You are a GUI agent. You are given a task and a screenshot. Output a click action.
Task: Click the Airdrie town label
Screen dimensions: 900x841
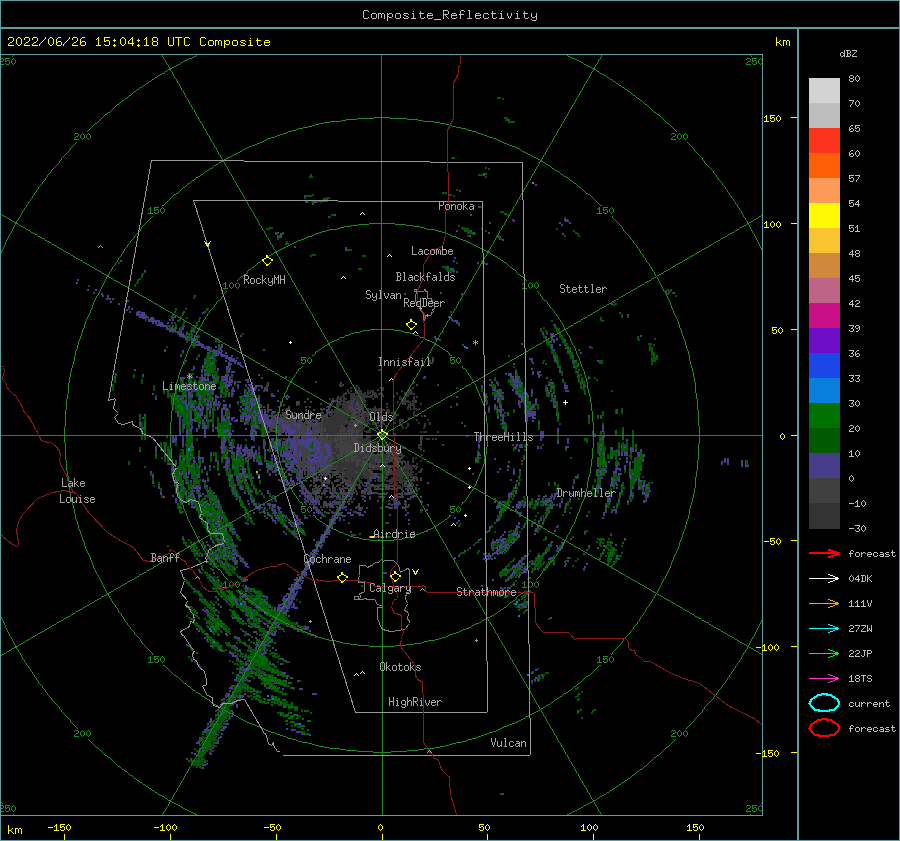394,534
